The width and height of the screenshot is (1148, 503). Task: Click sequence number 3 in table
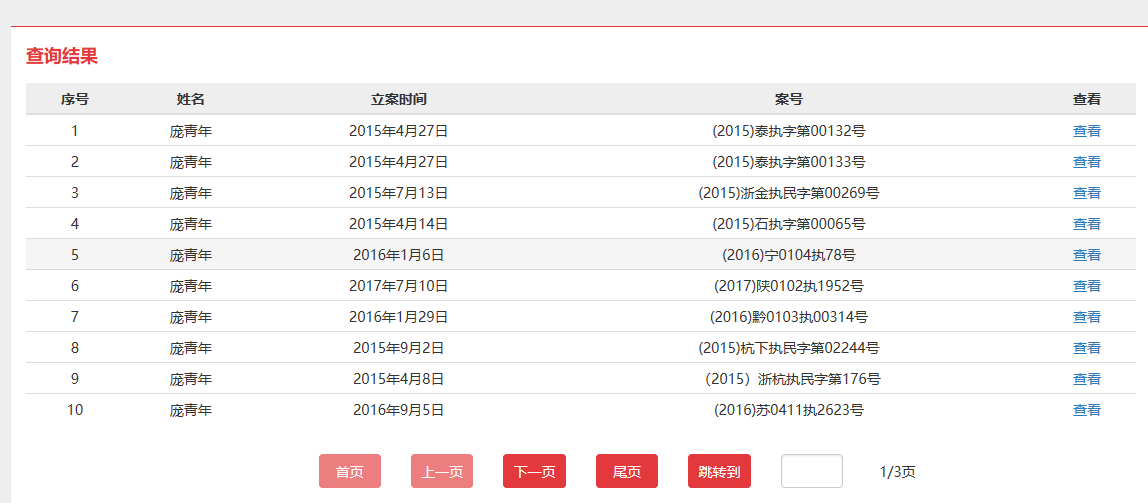tap(75, 193)
